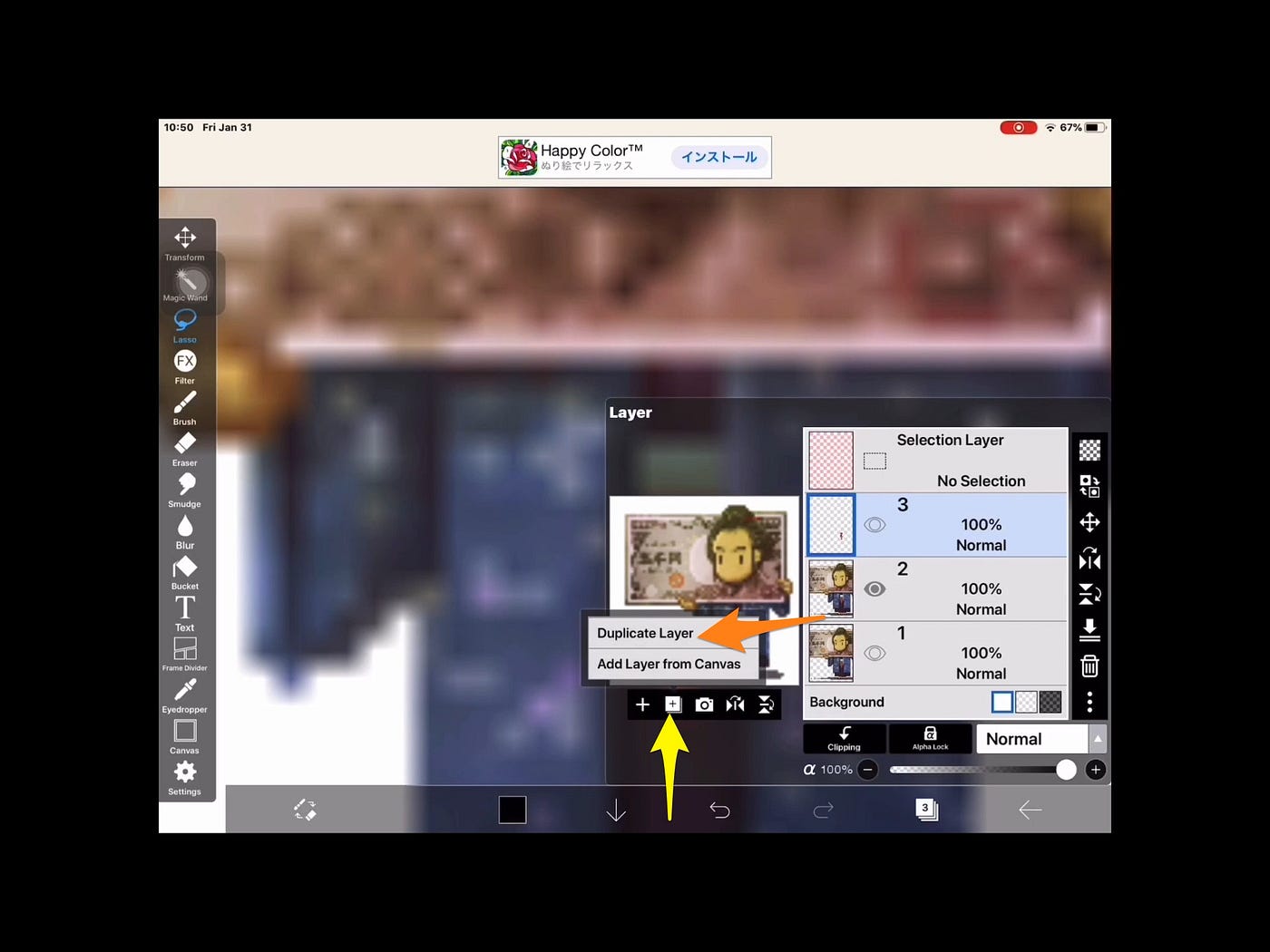The image size is (1270, 952).
Task: Tap the boxed-plus layer options icon
Action: 673,704
